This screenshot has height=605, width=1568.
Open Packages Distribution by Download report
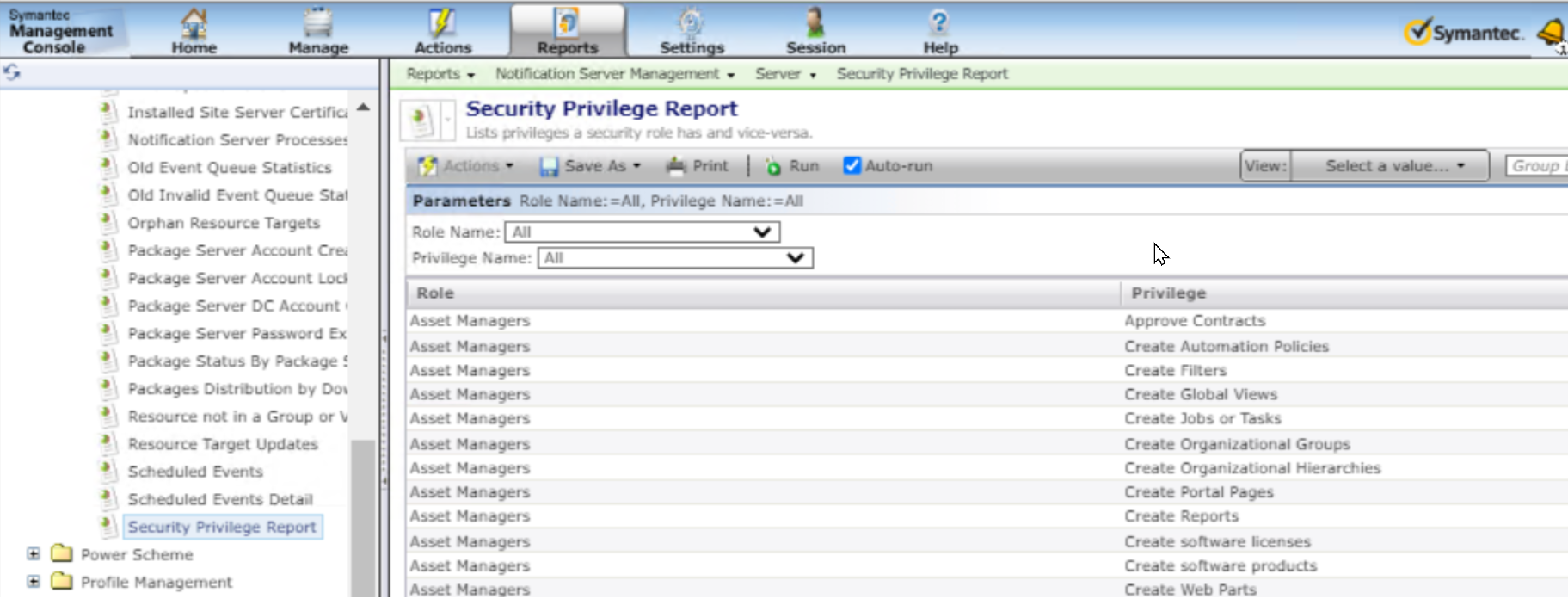coord(237,389)
